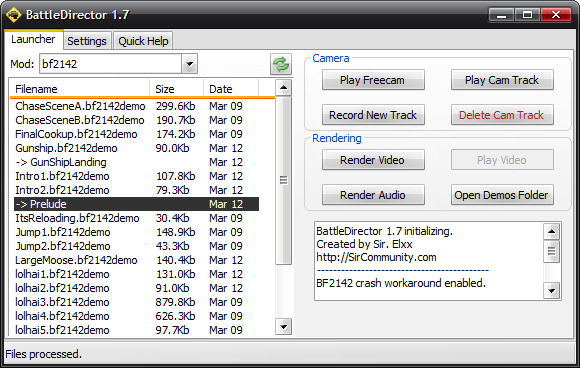This screenshot has height=368, width=580.
Task: Select lolhai5.bf2142demo file row
Action: coord(136,330)
